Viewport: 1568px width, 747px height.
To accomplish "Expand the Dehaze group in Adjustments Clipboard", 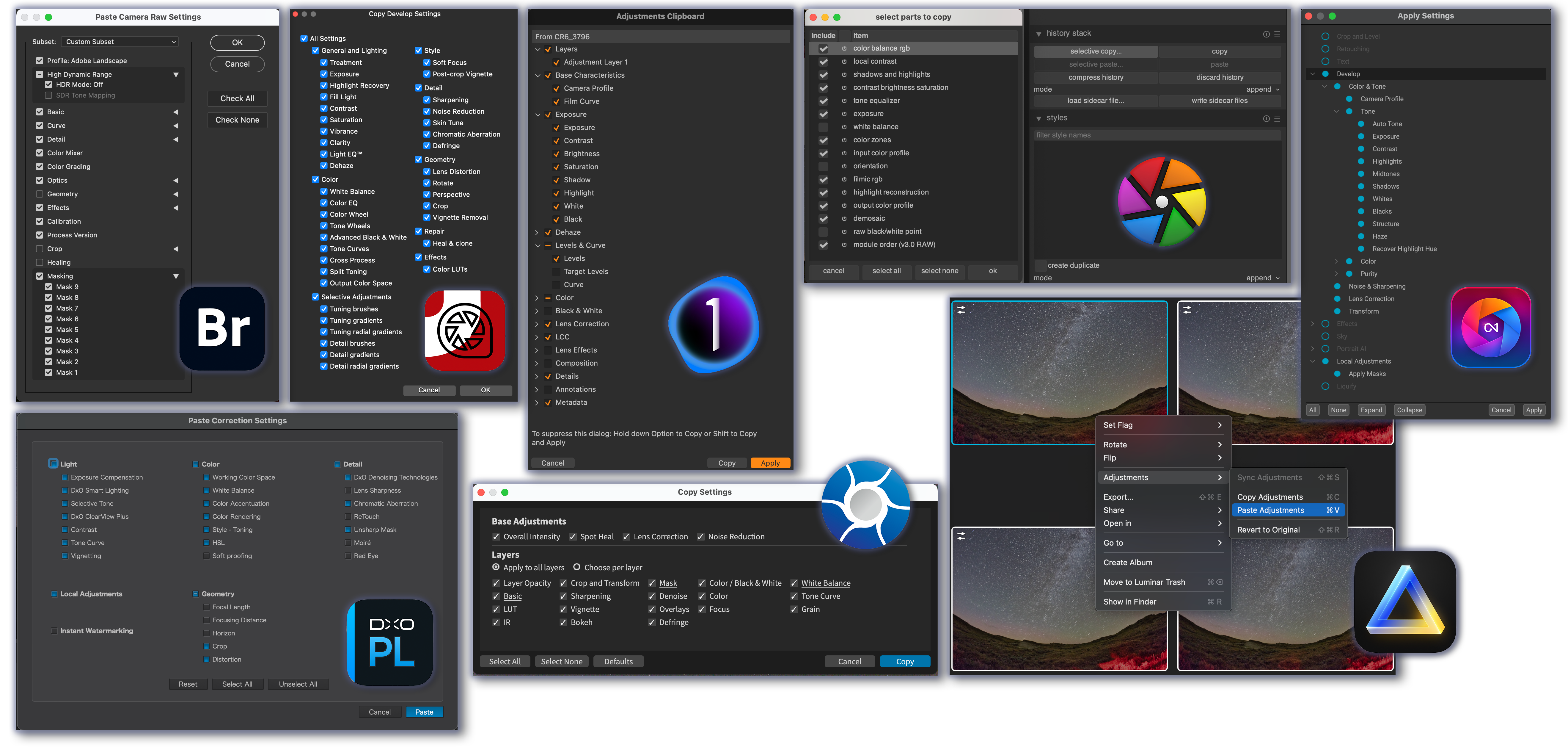I will [537, 232].
